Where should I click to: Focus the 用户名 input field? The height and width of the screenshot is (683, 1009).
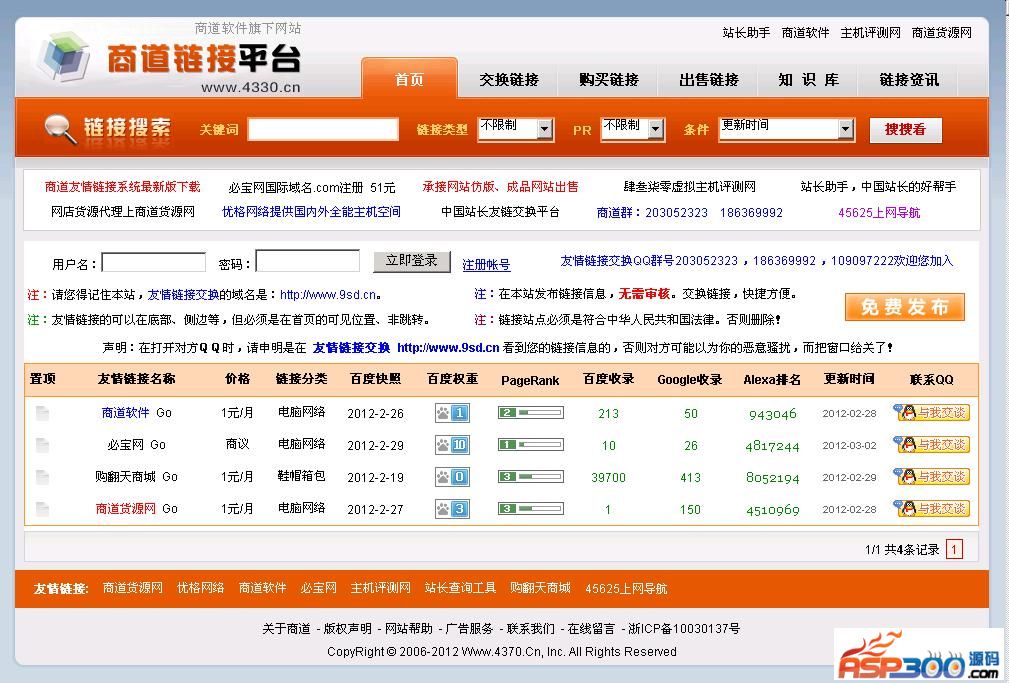(x=154, y=263)
